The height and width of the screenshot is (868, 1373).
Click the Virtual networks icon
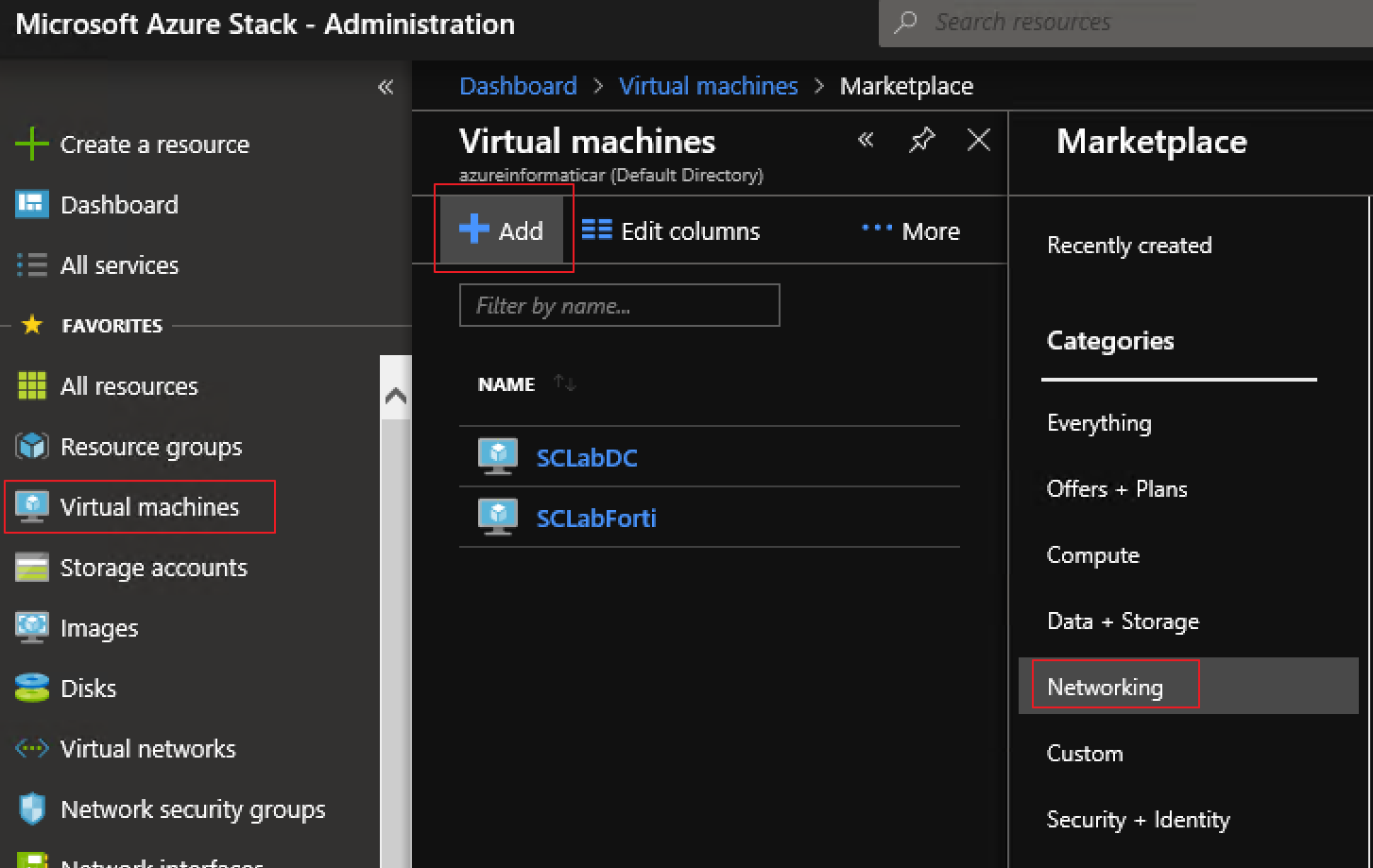tap(31, 748)
